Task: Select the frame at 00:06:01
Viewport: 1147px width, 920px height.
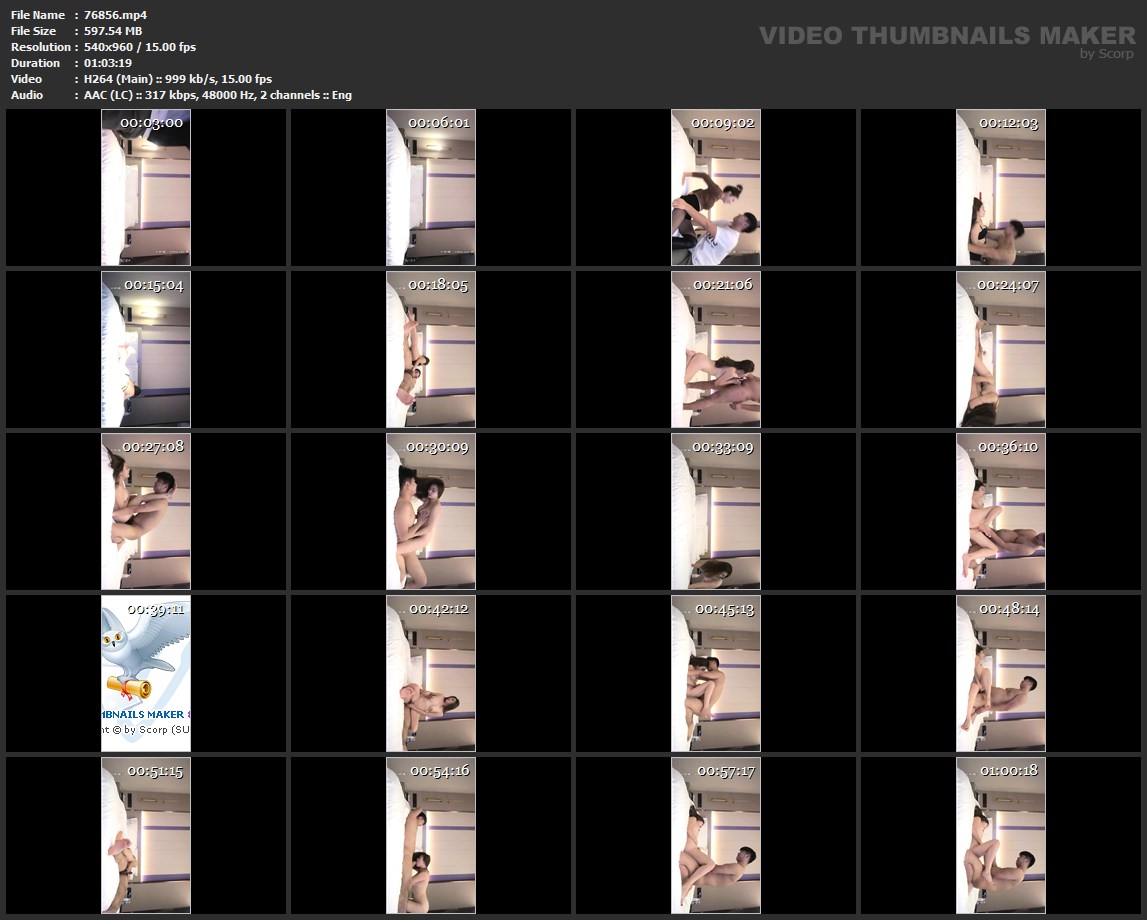Action: tap(431, 188)
